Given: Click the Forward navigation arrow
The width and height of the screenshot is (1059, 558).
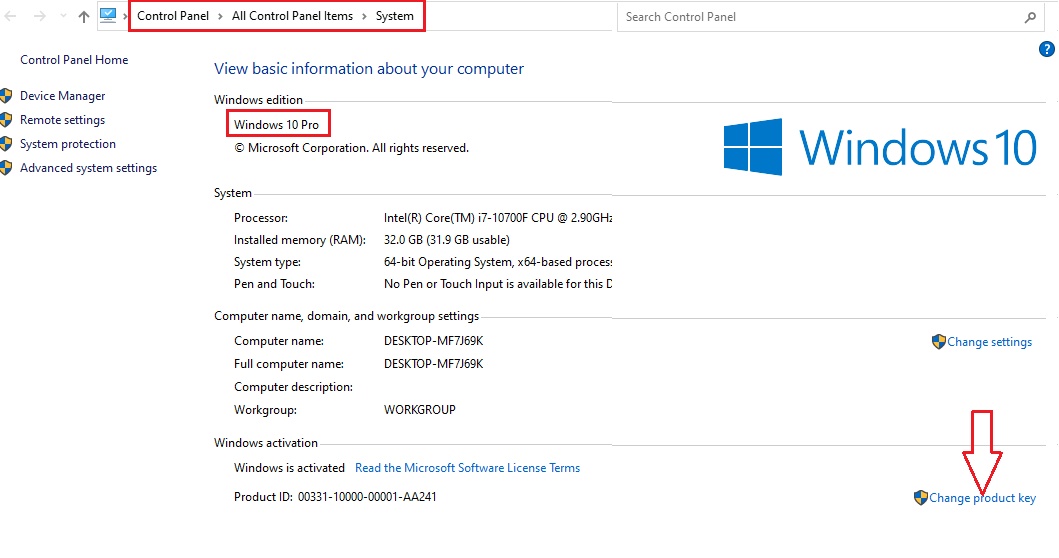Looking at the screenshot, I should (x=40, y=16).
